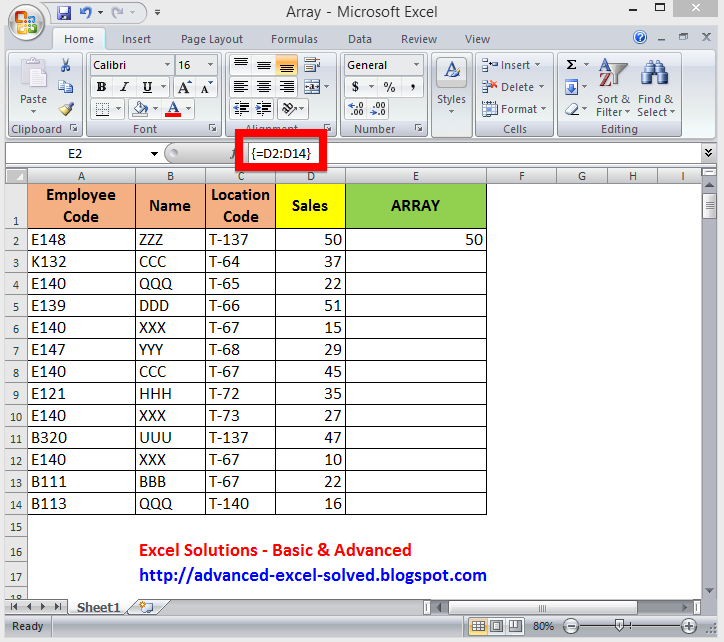Open the Fill down-arrow tool

[572, 87]
